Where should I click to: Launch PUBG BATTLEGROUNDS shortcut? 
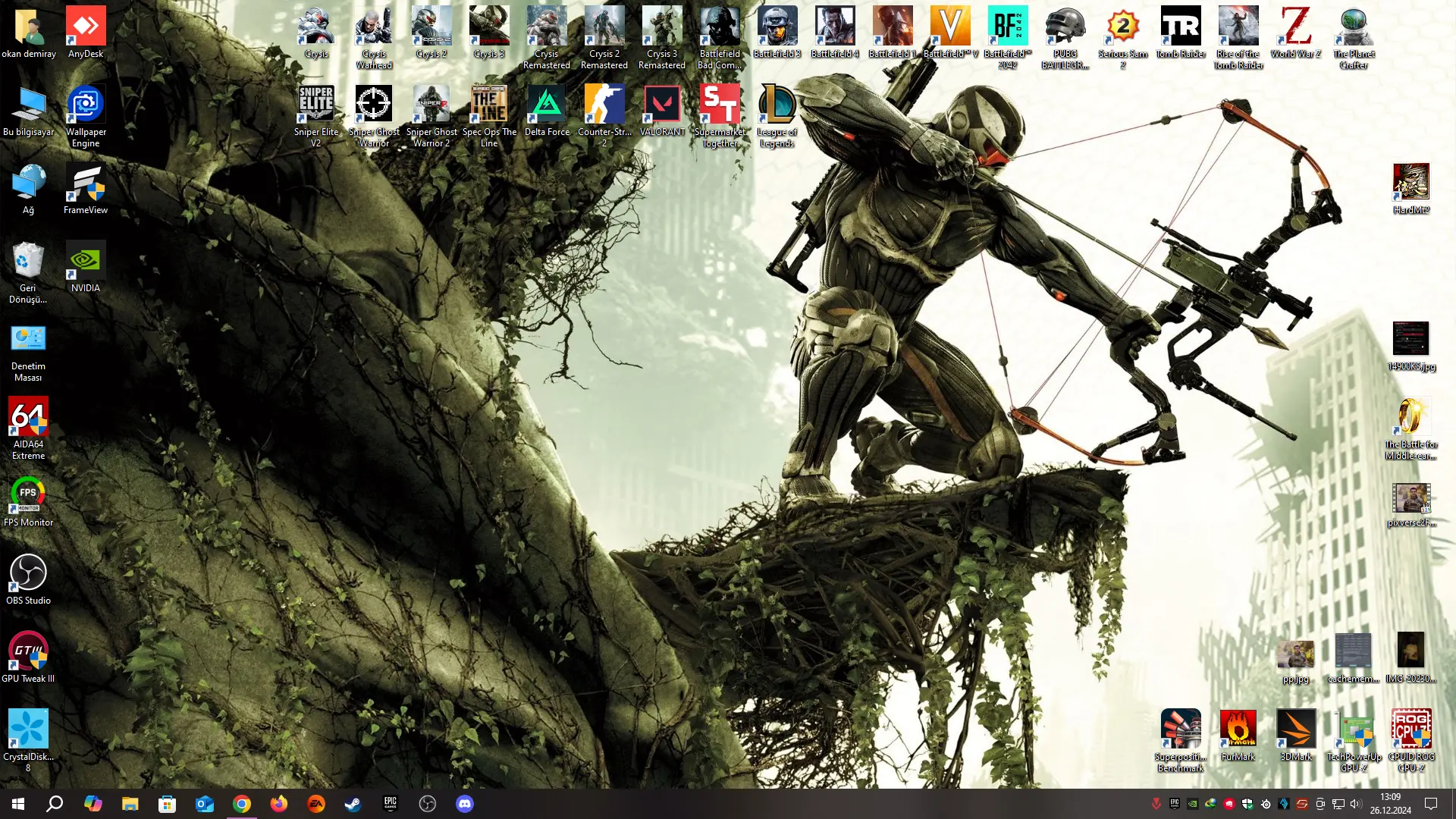[1065, 38]
